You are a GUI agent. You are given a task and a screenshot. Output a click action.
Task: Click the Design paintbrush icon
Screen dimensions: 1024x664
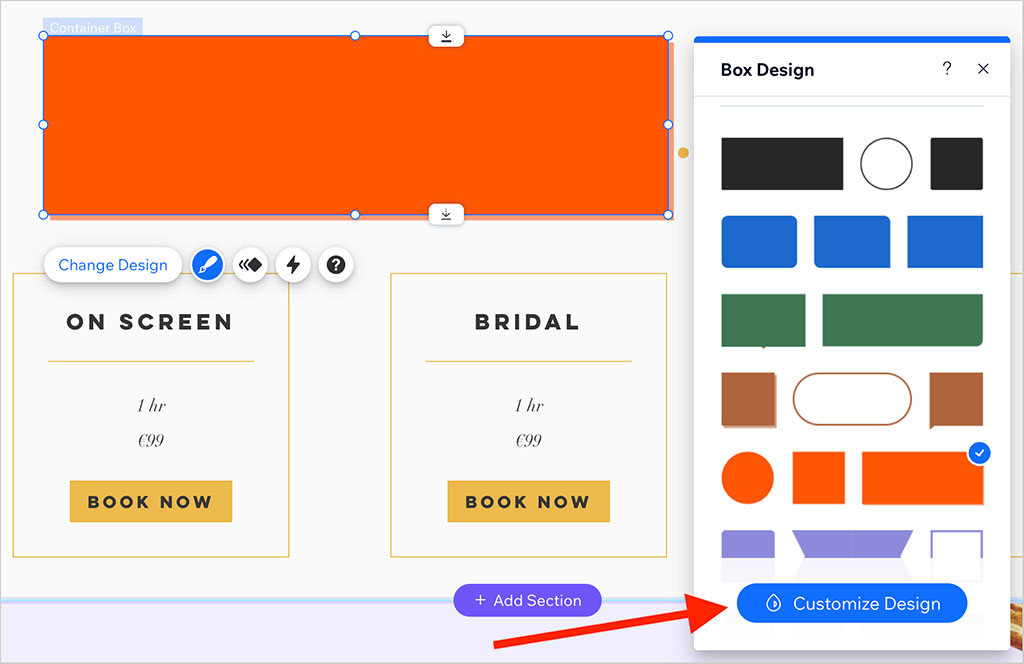pos(207,264)
